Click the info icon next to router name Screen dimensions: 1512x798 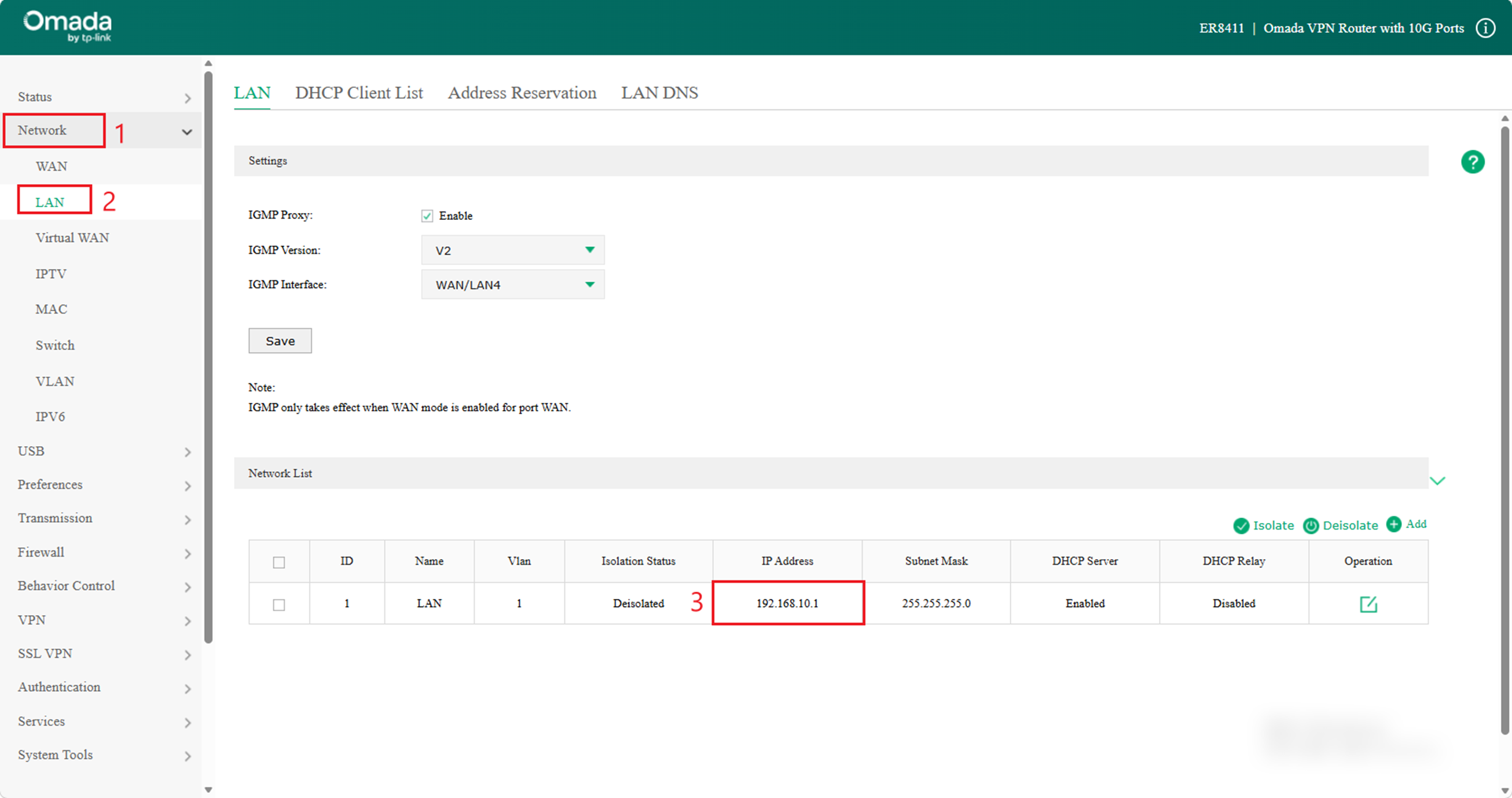click(x=1485, y=28)
